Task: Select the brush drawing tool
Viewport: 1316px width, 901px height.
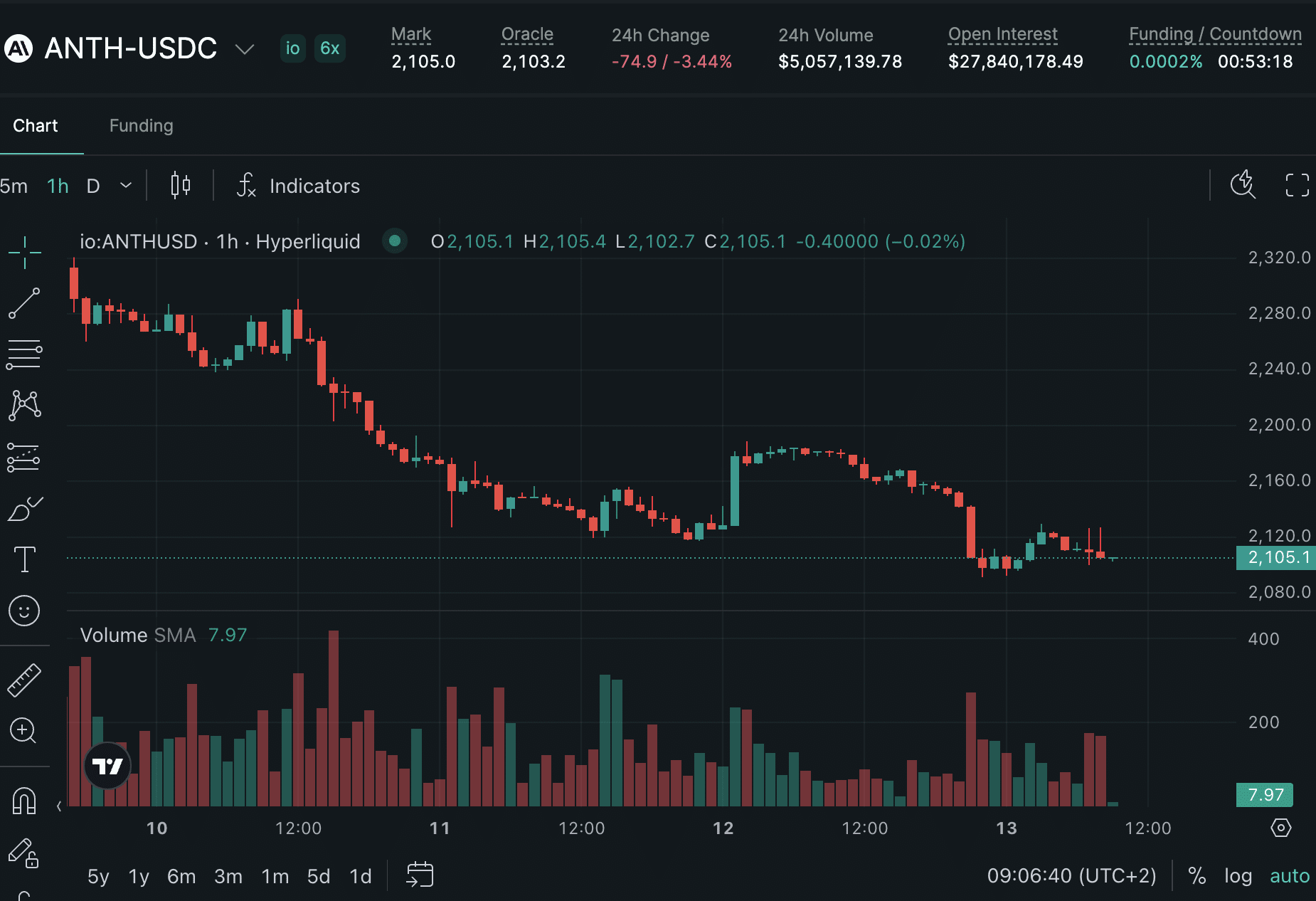Action: [24, 509]
